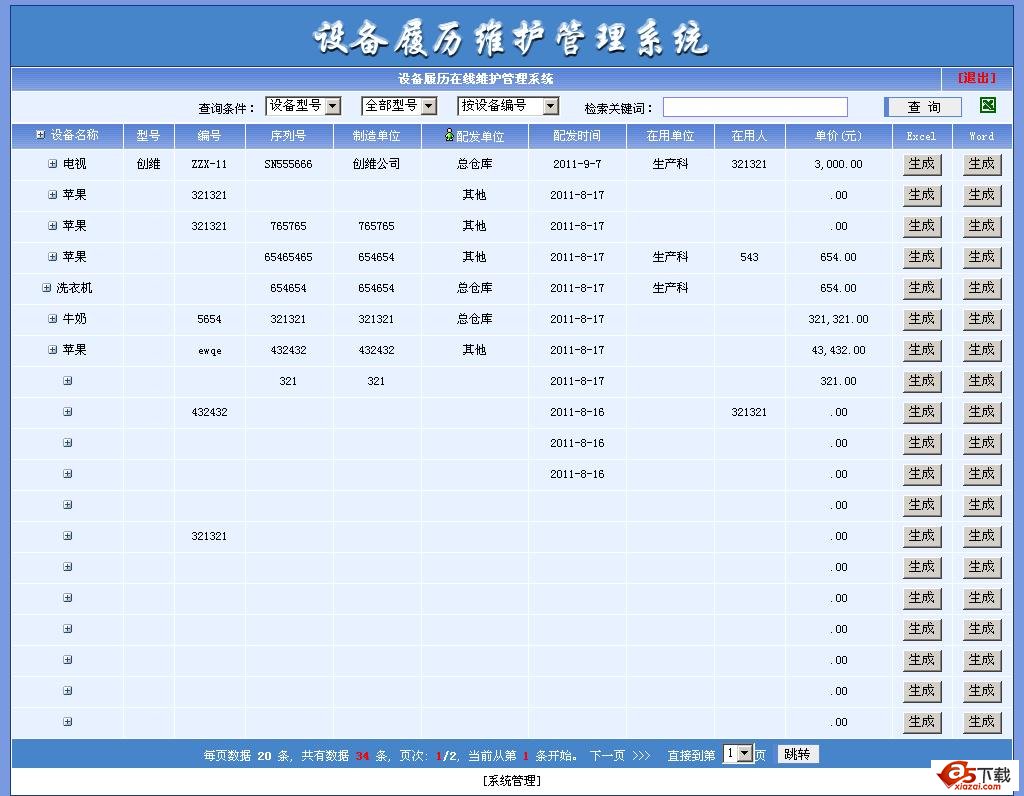Image resolution: width=1024 pixels, height=796 pixels.
Task: Expand the 电视 device row
Action: pos(51,163)
